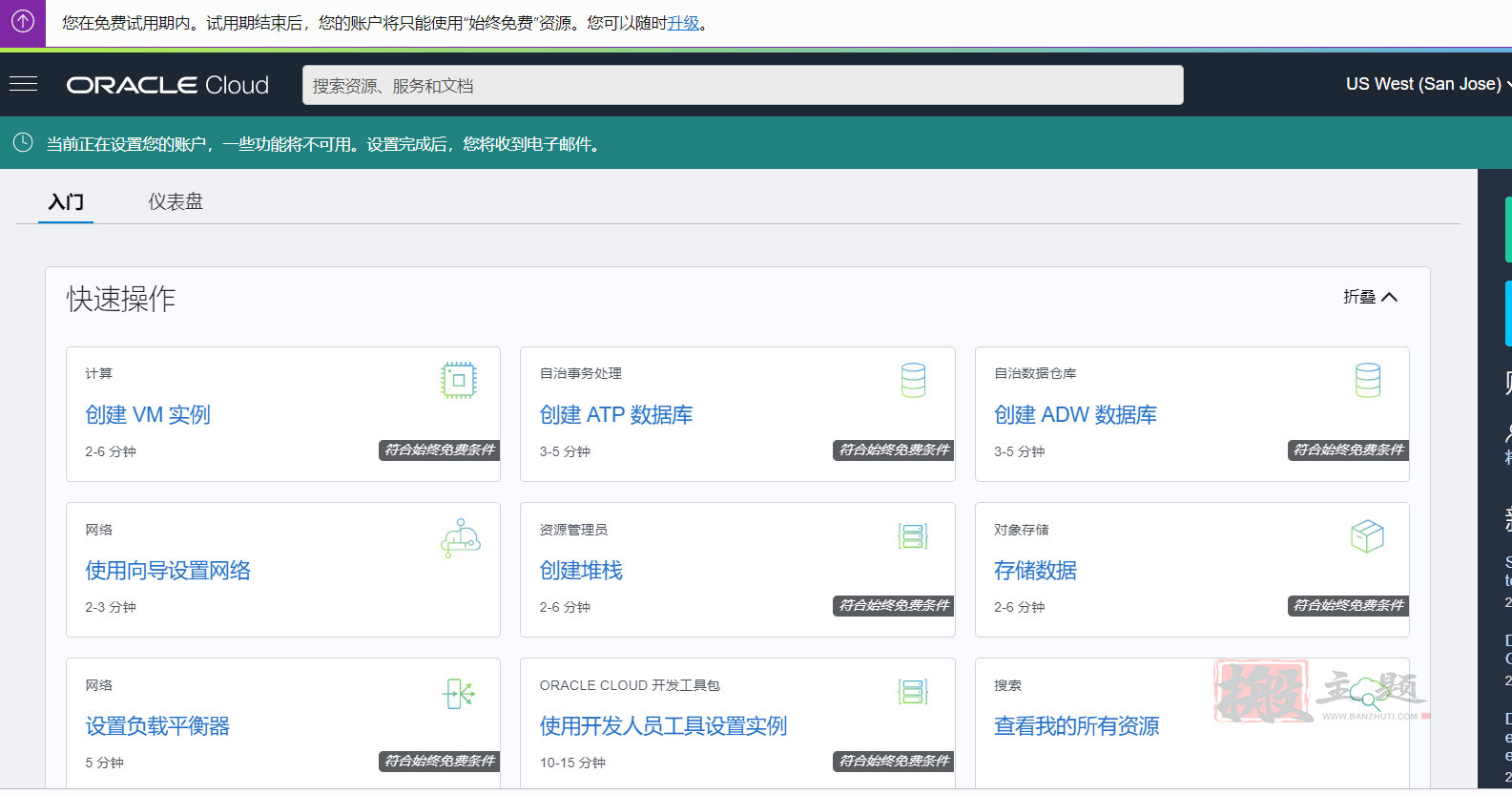Image resolution: width=1512 pixels, height=795 pixels.
Task: Click the 2-3 分钟 duration text
Action: click(x=111, y=607)
